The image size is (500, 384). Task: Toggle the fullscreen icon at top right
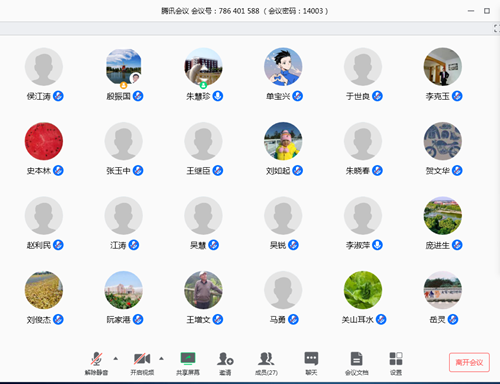pos(496,28)
